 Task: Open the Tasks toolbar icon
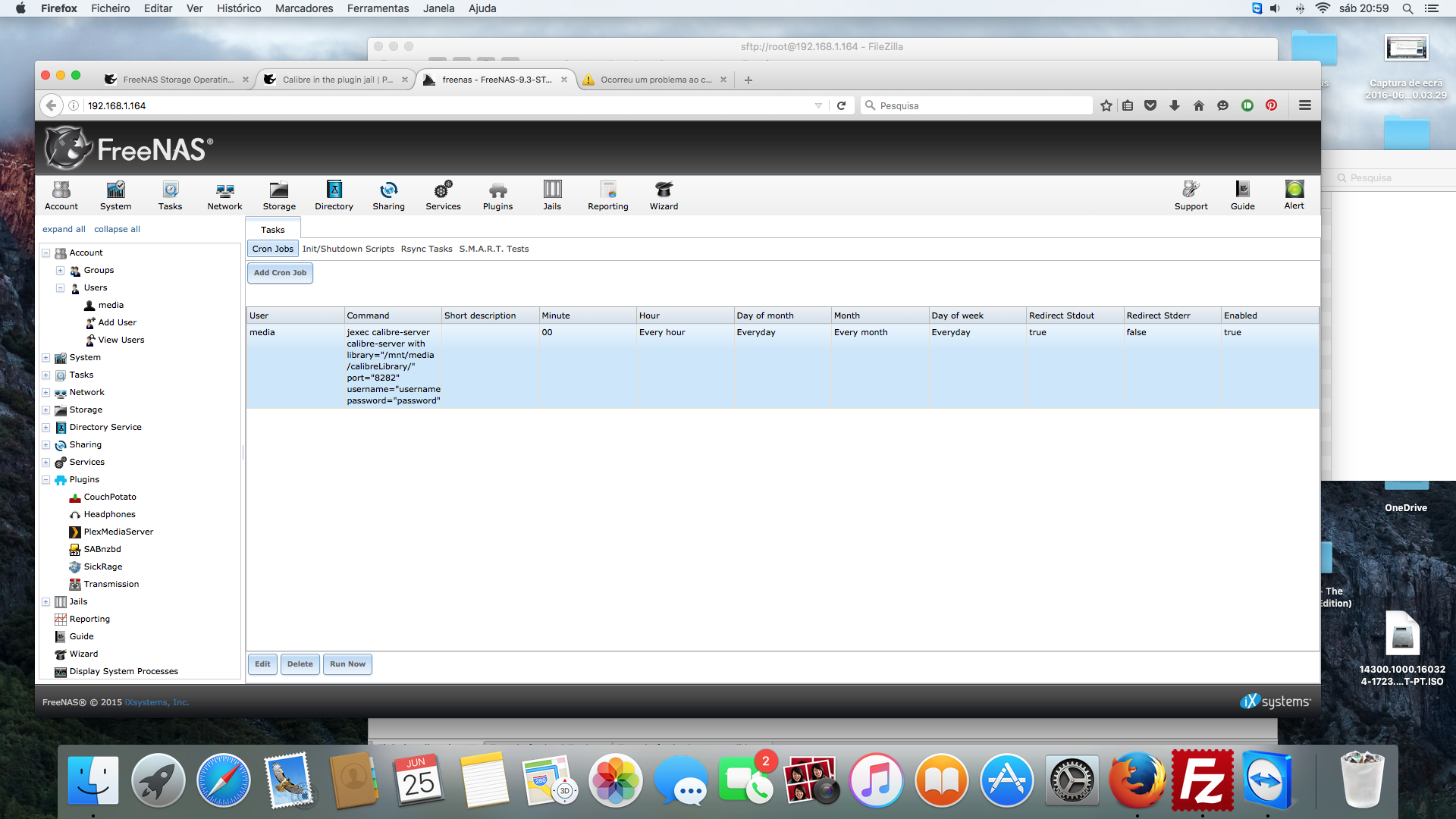tap(170, 195)
